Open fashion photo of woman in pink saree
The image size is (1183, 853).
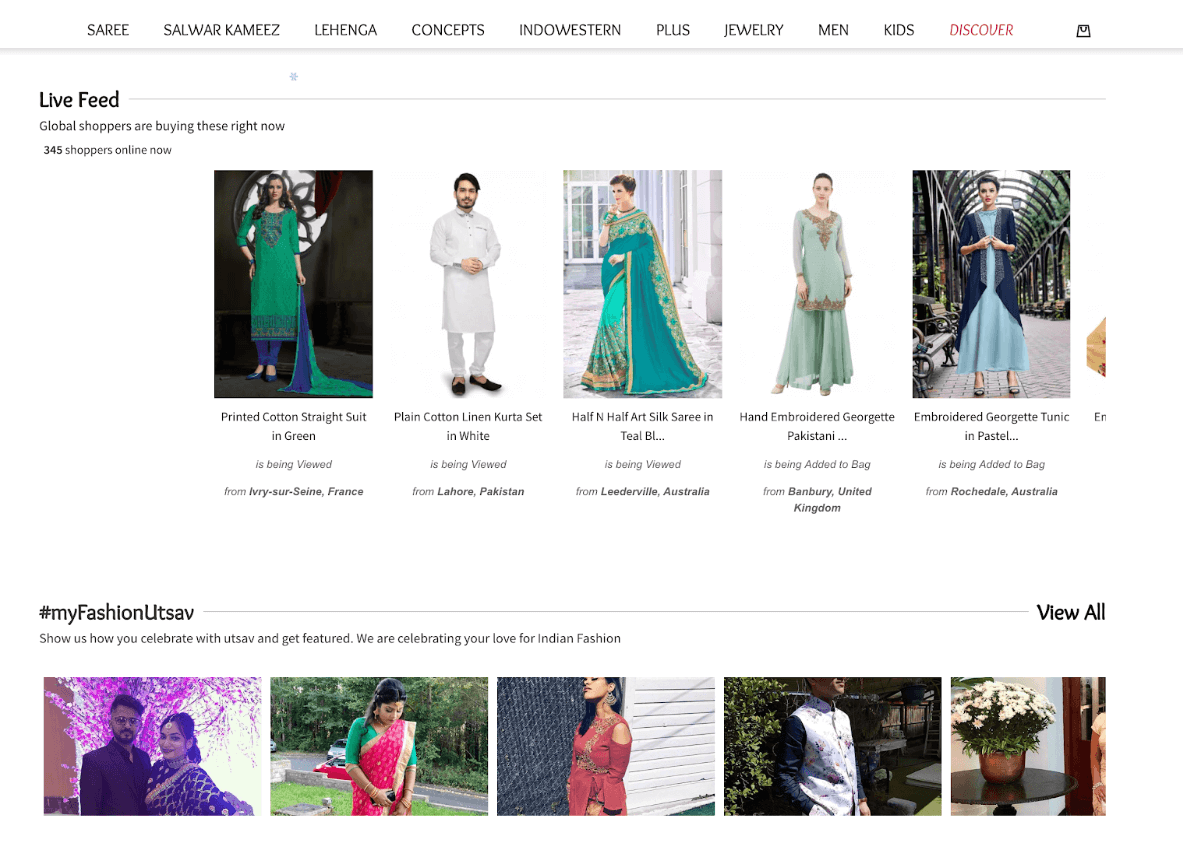click(379, 746)
